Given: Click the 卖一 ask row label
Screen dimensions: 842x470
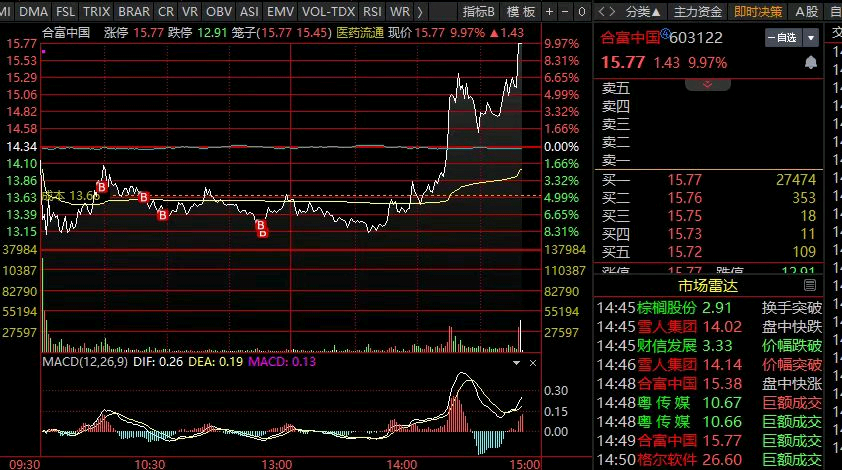Looking at the screenshot, I should 615,160.
